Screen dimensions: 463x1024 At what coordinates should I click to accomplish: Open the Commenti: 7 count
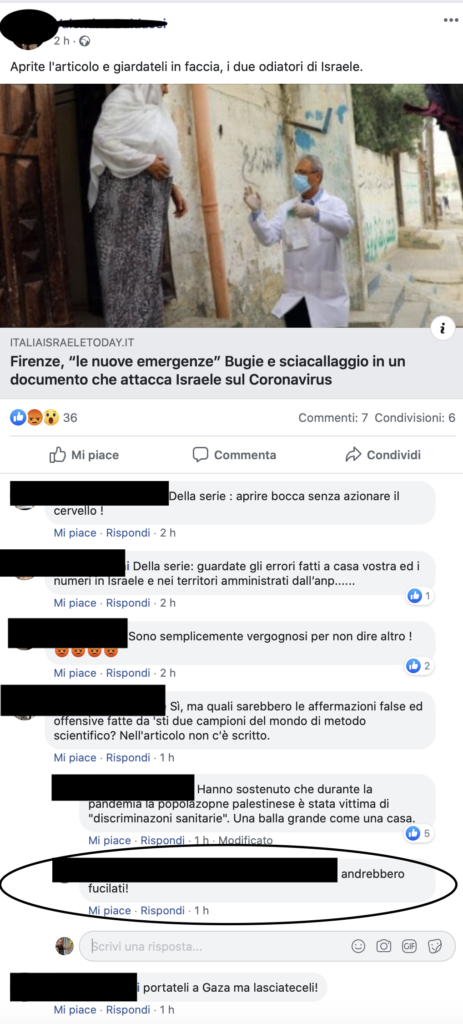[x=333, y=417]
